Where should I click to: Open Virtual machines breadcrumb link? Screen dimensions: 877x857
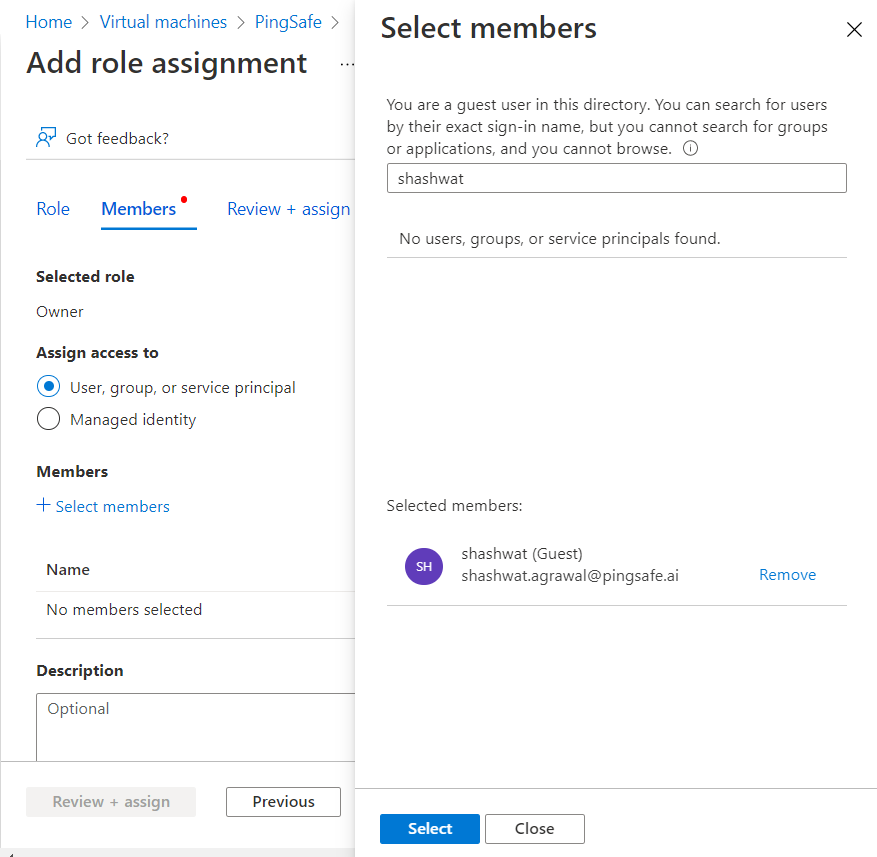162,22
